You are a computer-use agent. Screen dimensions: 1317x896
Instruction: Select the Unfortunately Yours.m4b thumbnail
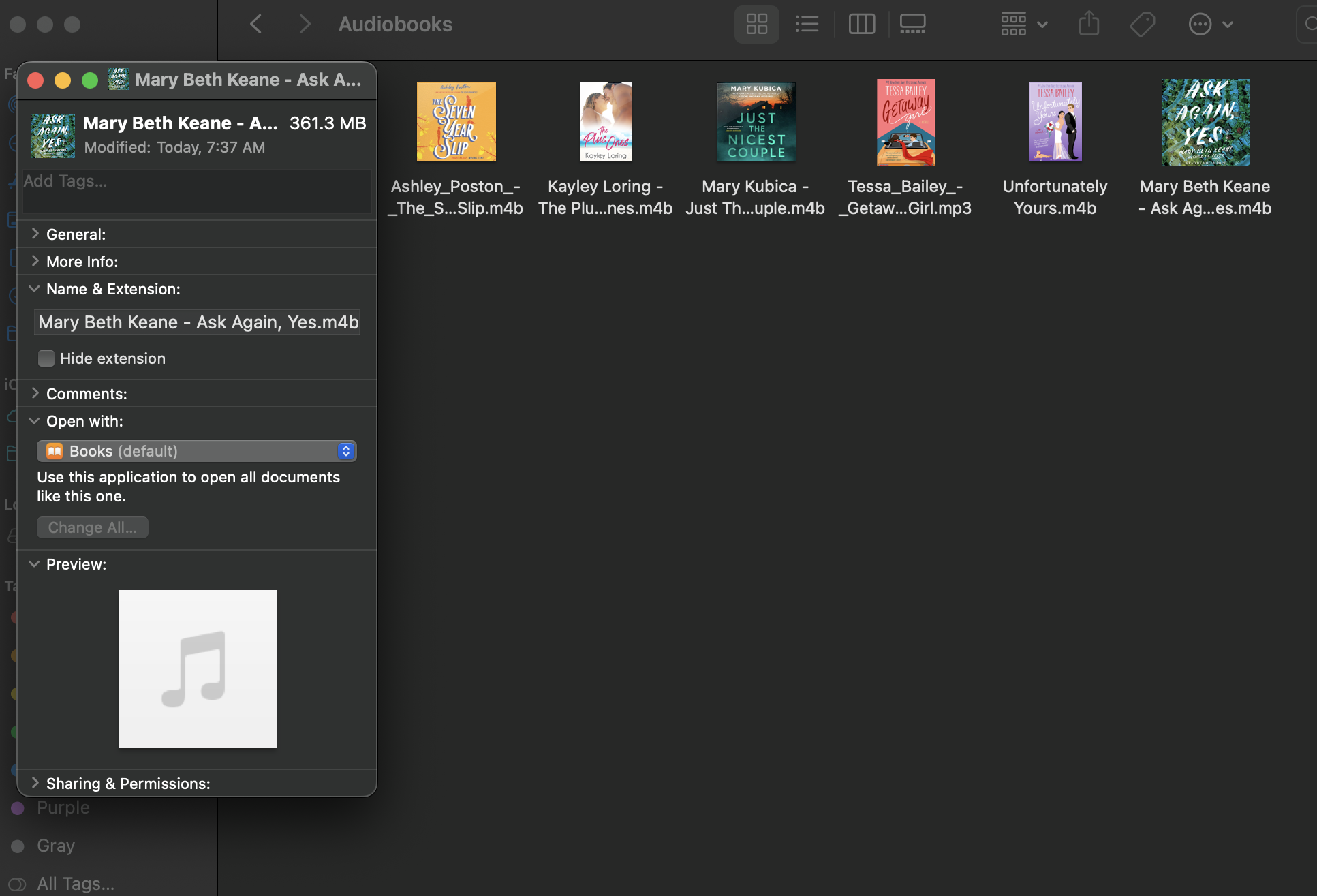coord(1055,123)
